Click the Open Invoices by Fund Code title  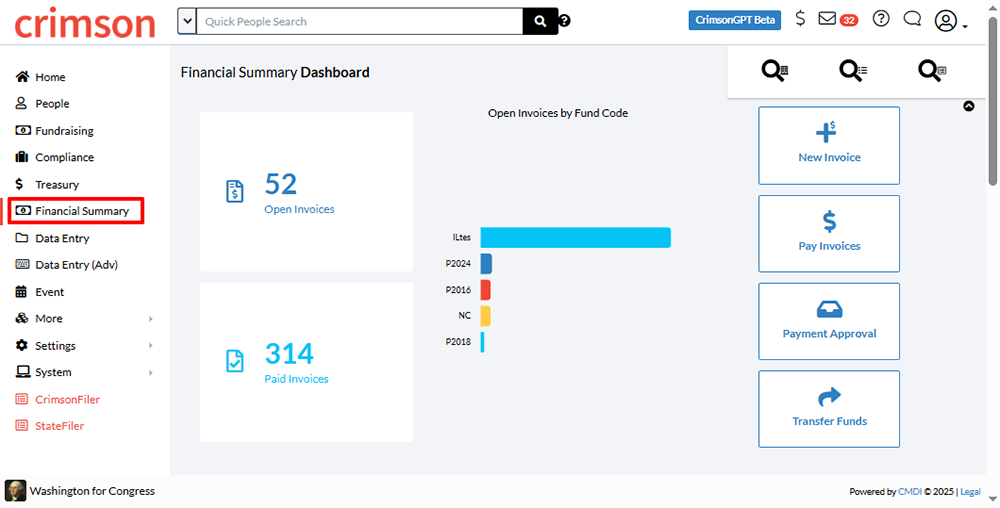tap(558, 113)
